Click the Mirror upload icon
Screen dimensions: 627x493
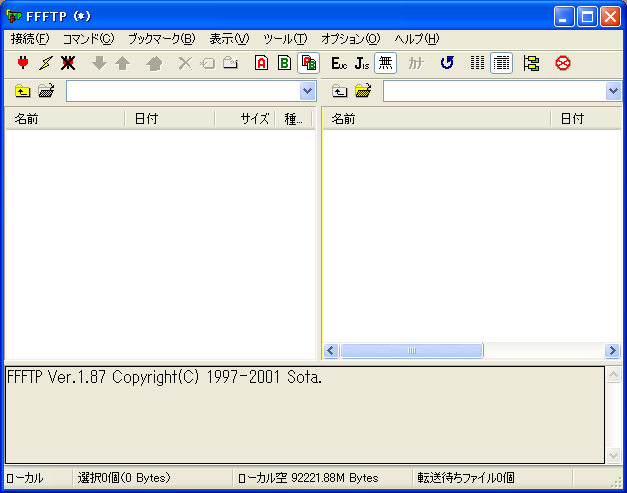pos(154,63)
